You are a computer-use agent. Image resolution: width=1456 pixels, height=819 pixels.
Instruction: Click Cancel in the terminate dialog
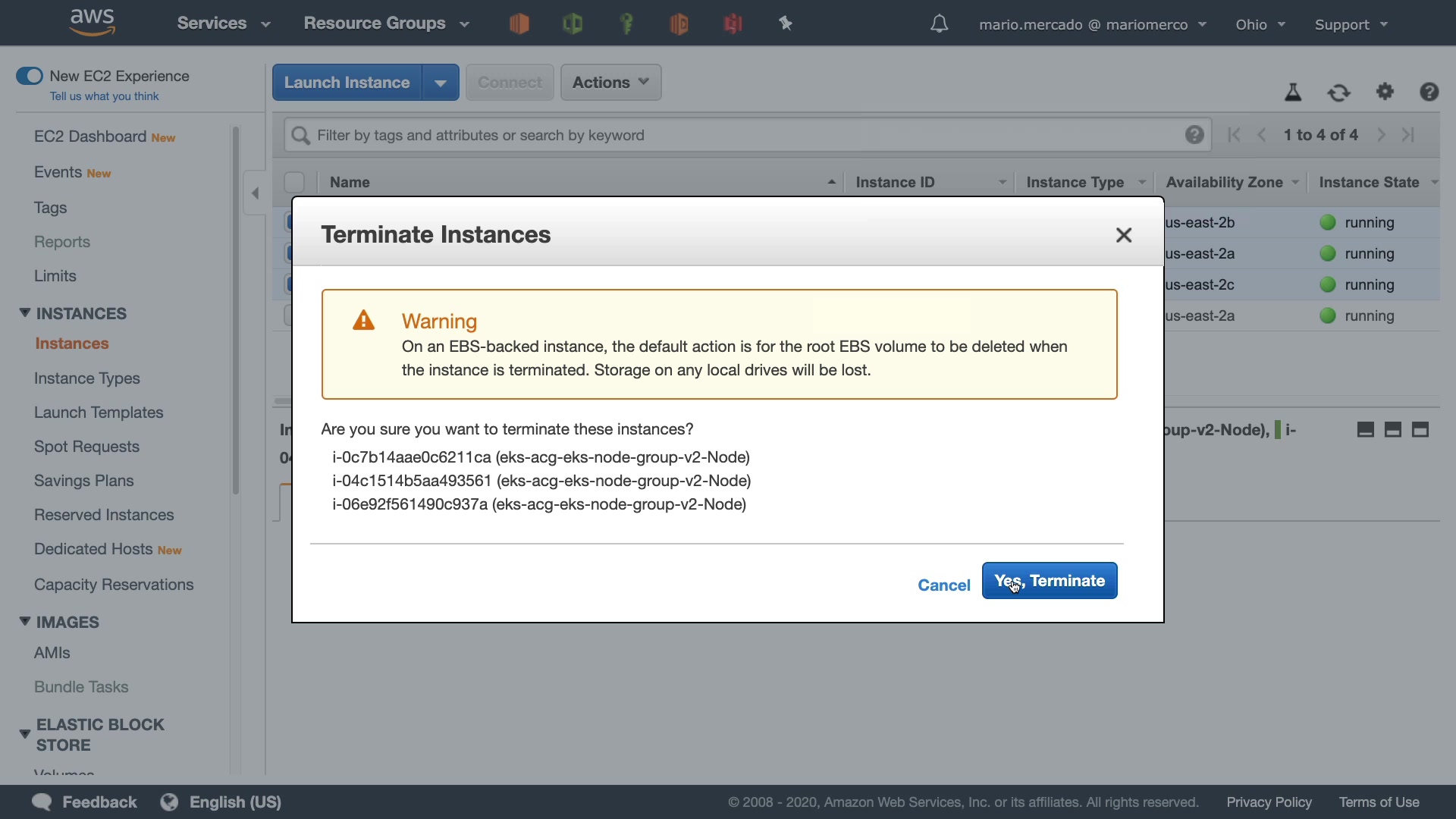click(x=943, y=585)
